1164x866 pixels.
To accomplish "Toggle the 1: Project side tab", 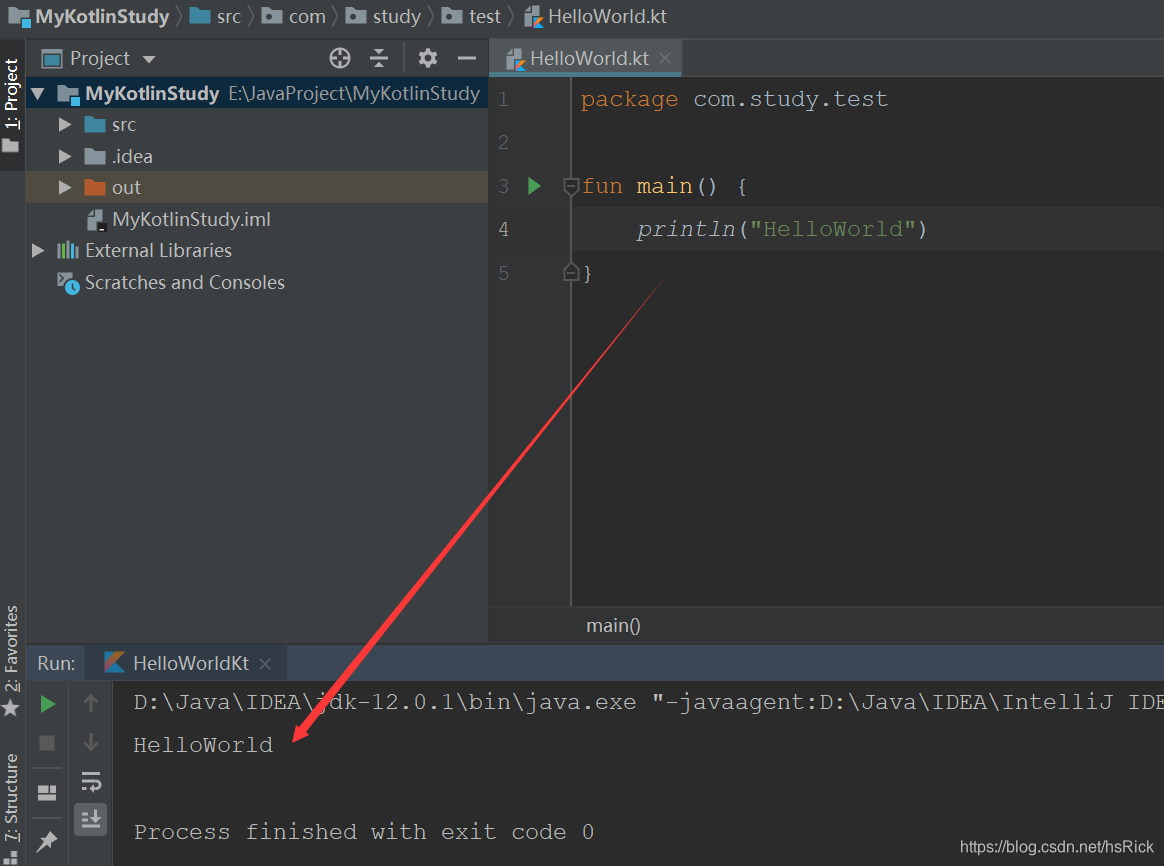I will tap(11, 104).
